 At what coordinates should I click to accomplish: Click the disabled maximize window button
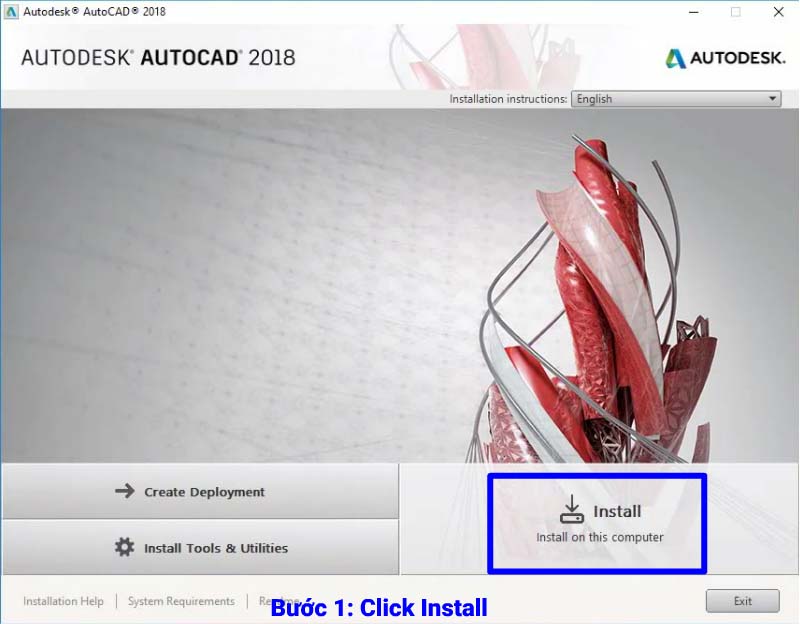[x=736, y=12]
